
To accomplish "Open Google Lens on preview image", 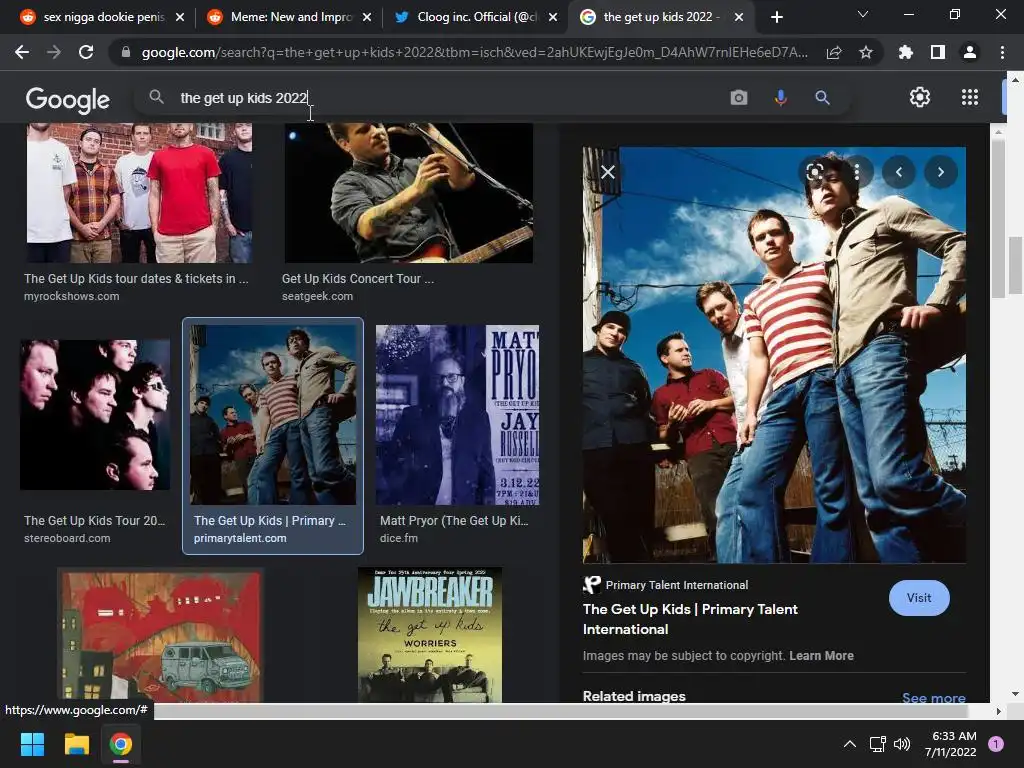I will [x=814, y=172].
